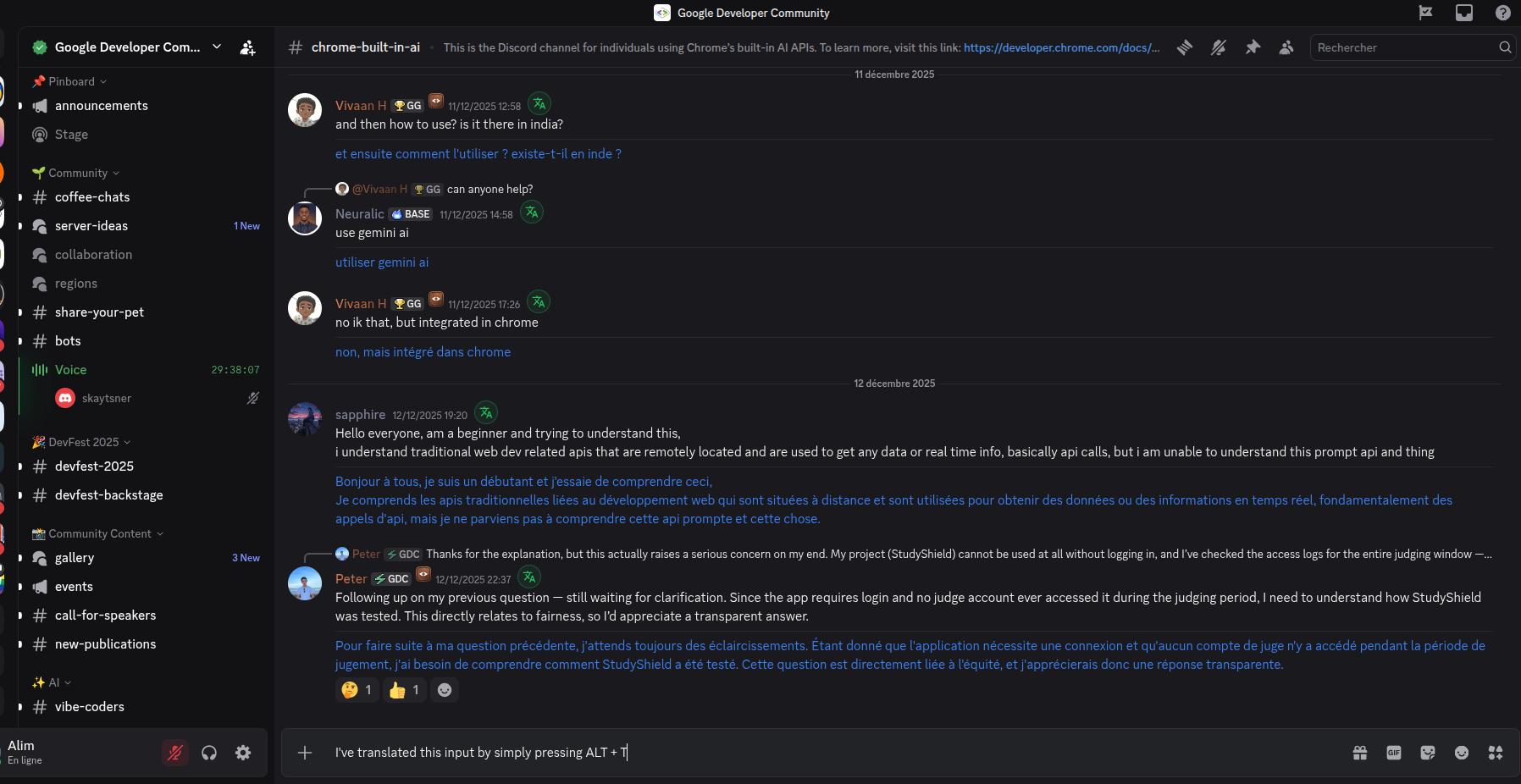The width and height of the screenshot is (1521, 784).
Task: Open the inbox
Action: [x=1464, y=13]
